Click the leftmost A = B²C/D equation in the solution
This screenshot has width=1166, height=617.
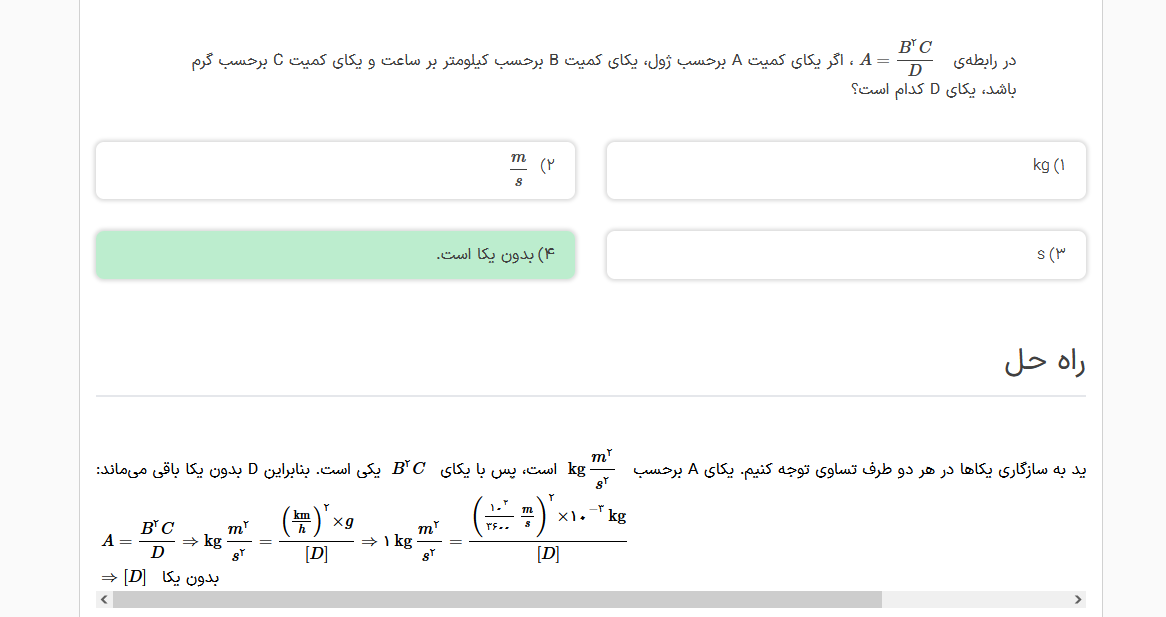pyautogui.click(x=138, y=541)
